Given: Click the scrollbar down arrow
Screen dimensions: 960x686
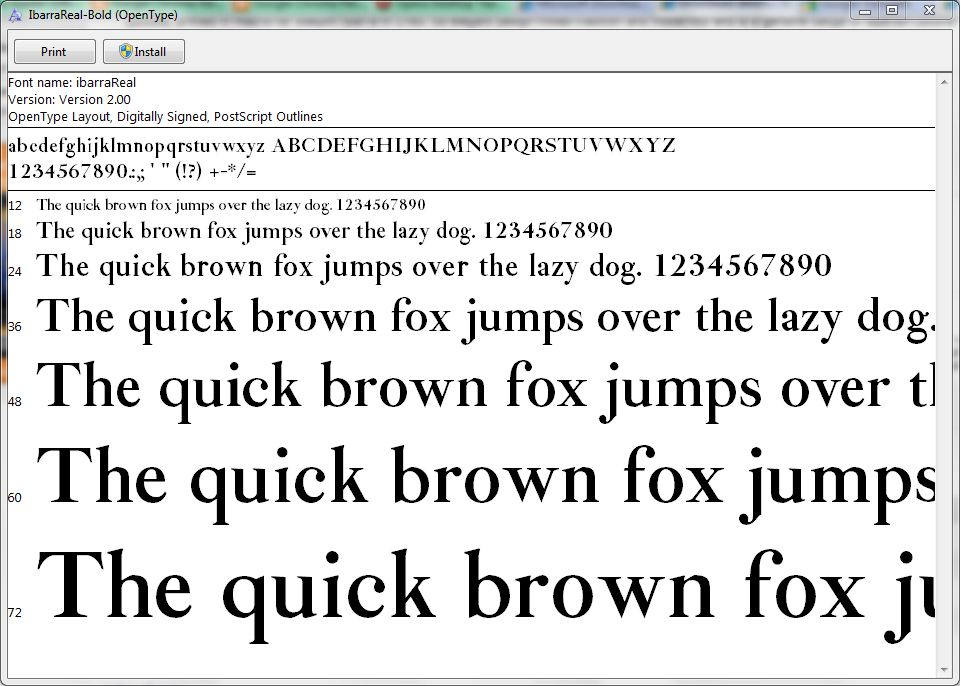Looking at the screenshot, I should [x=943, y=671].
